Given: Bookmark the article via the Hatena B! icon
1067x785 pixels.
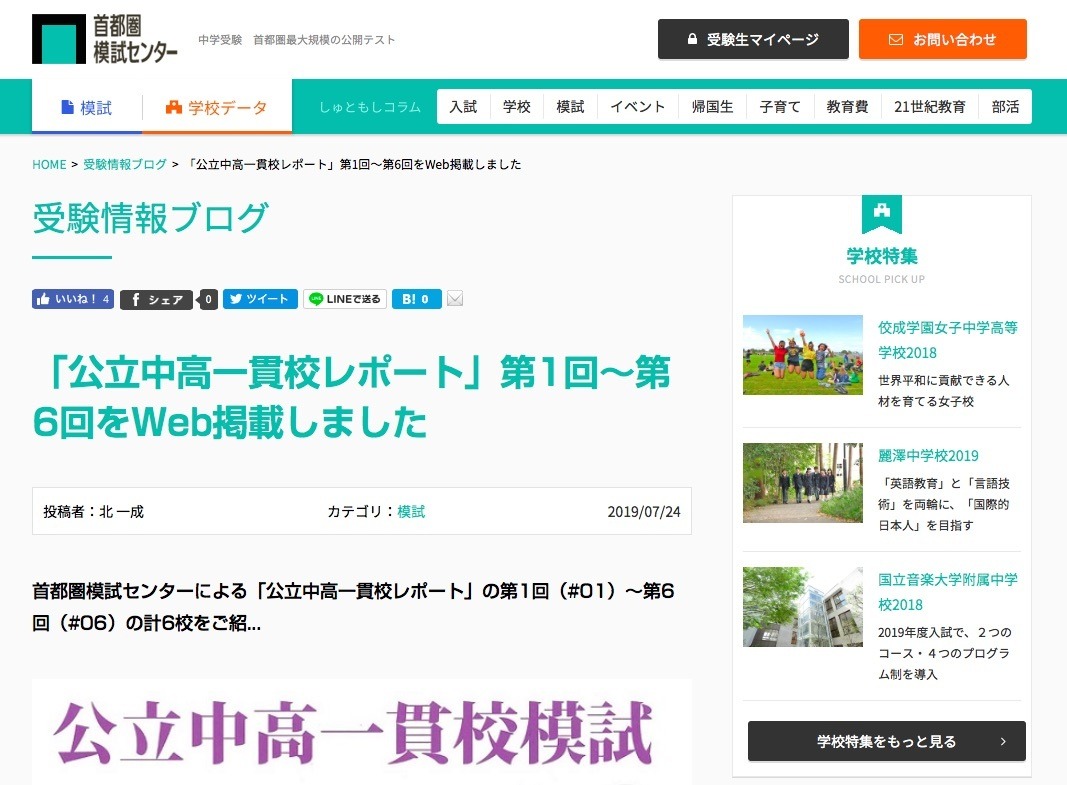Looking at the screenshot, I should (x=415, y=298).
